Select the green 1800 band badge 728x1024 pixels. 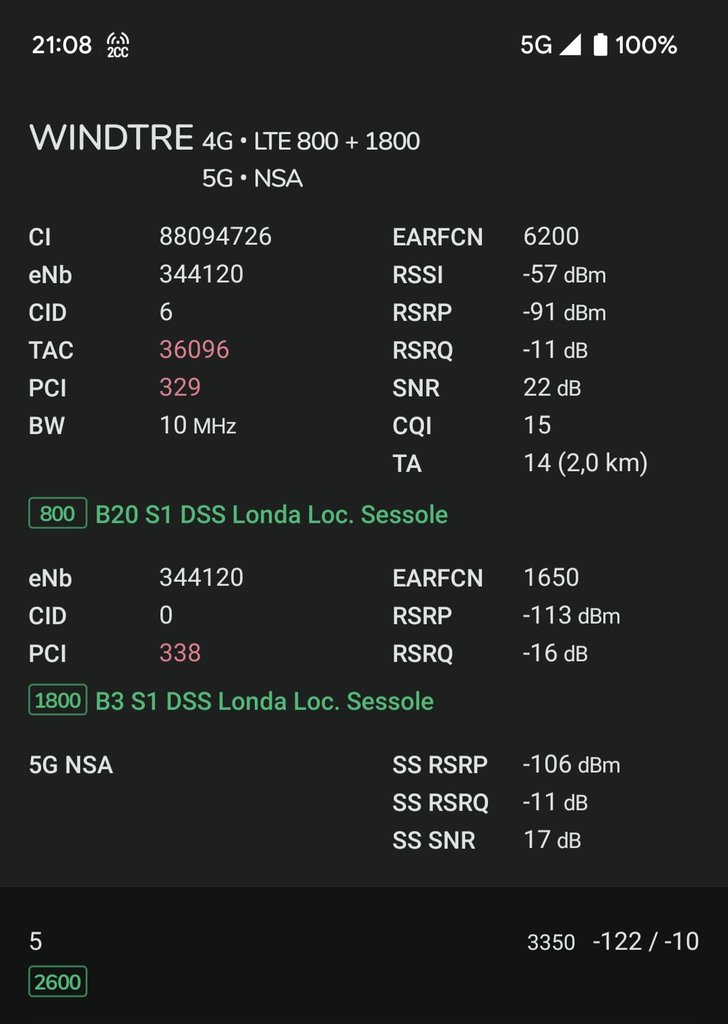(x=57, y=700)
